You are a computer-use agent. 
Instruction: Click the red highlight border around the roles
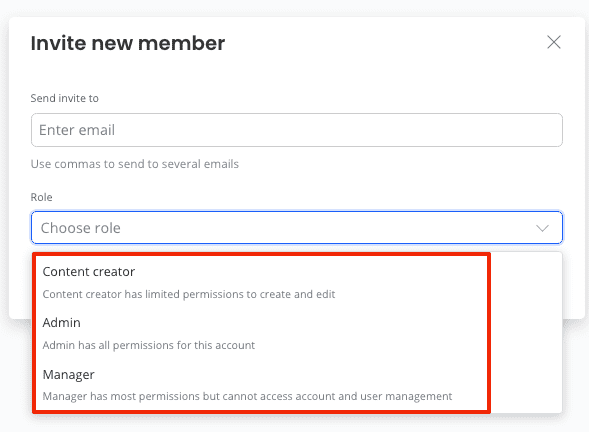coord(489,333)
